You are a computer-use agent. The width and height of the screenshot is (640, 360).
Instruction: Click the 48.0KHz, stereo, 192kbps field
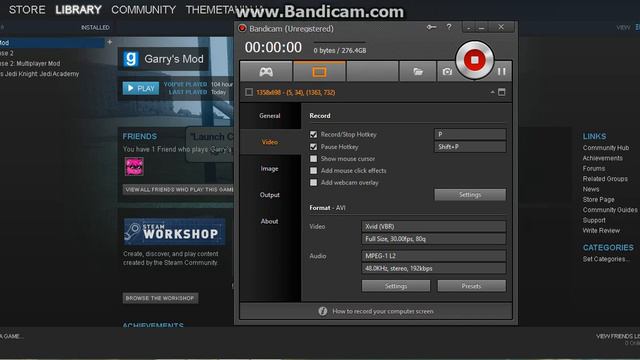tap(433, 268)
